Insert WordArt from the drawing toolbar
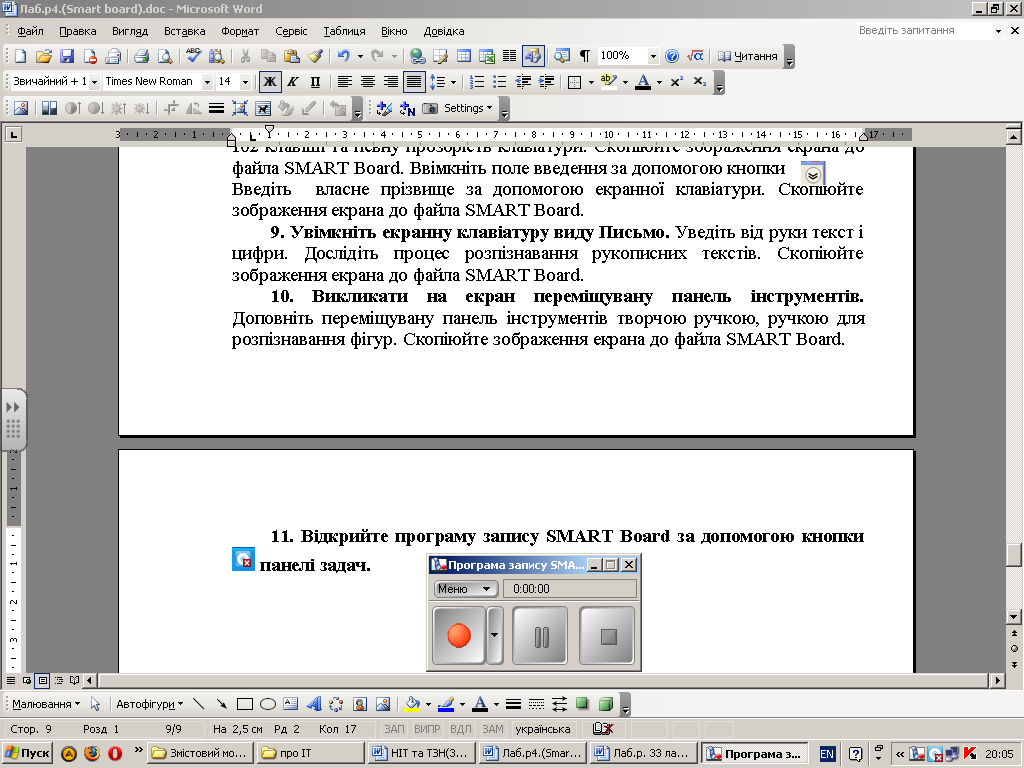1024x768 pixels. [x=314, y=704]
